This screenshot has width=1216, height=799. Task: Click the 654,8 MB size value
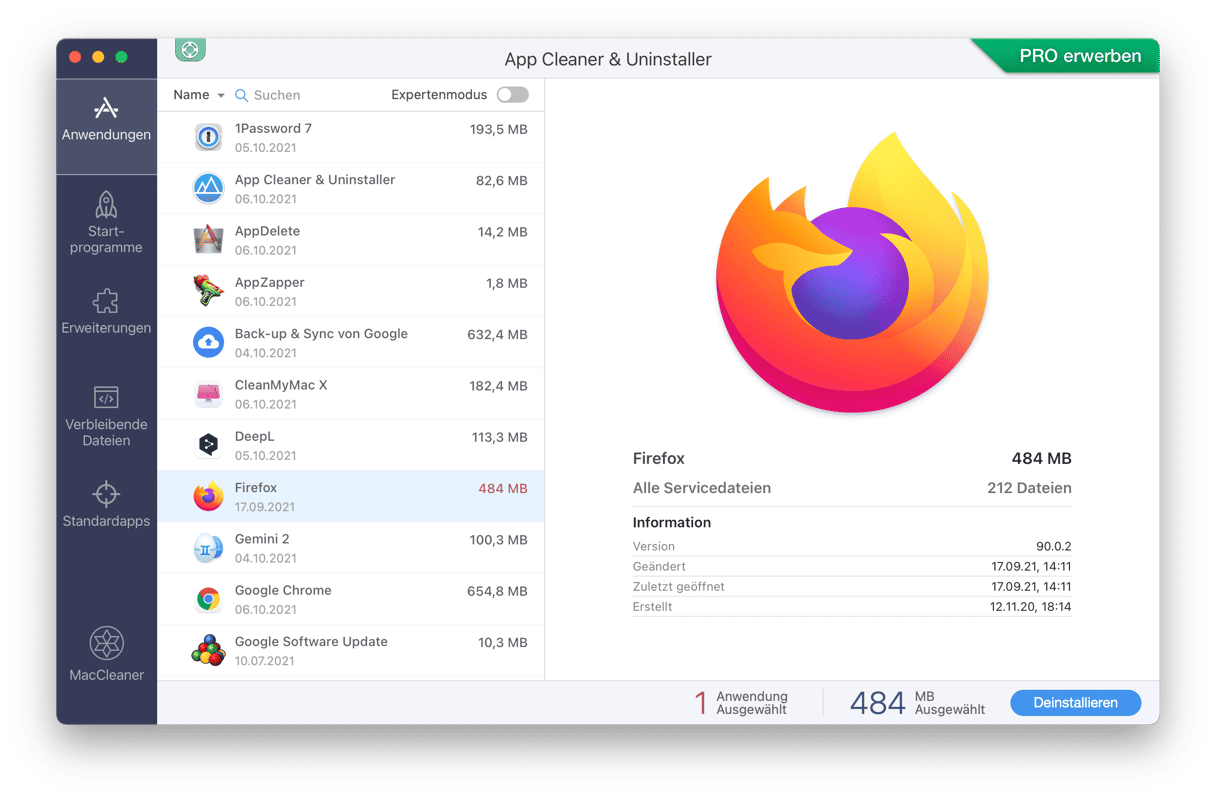(x=497, y=592)
